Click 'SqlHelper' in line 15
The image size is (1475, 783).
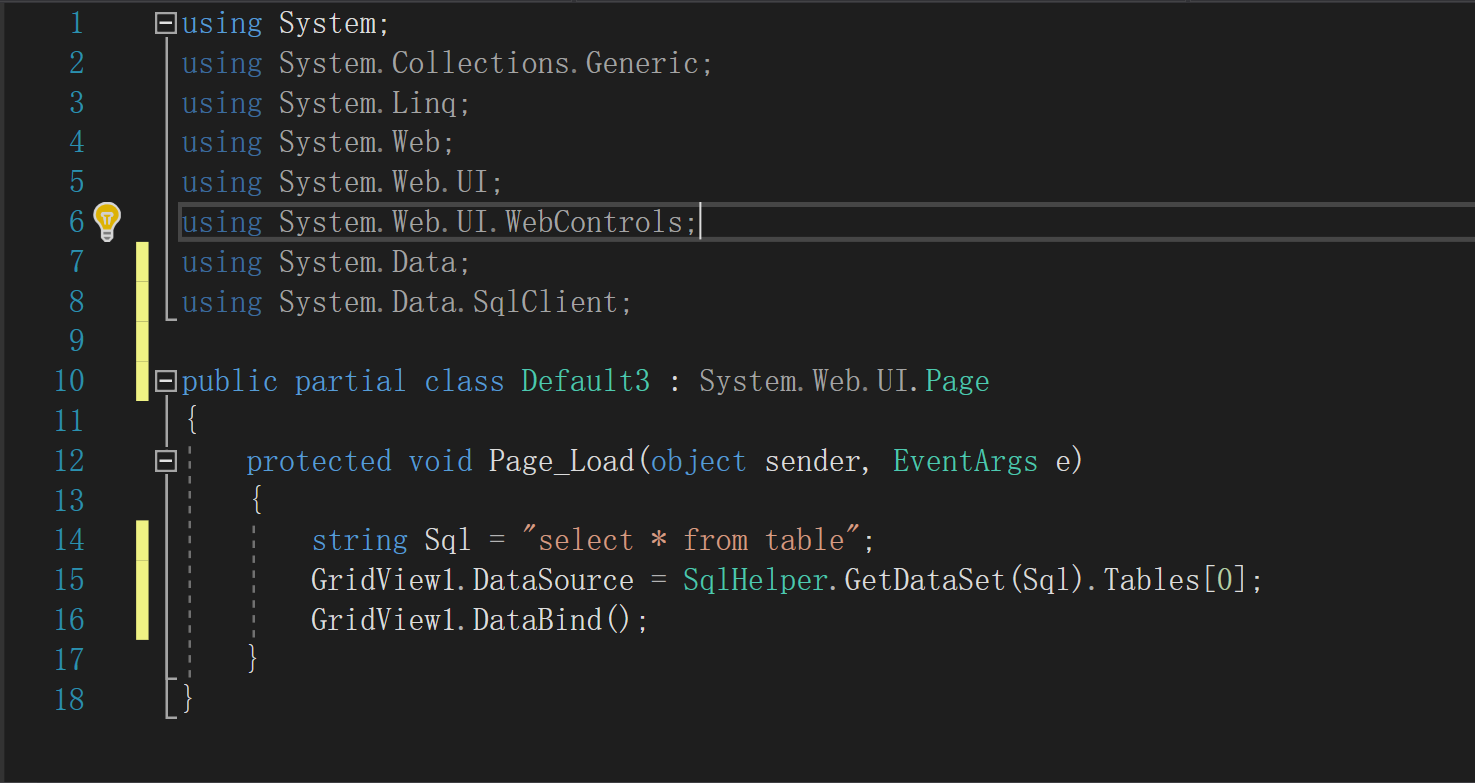[x=755, y=580]
